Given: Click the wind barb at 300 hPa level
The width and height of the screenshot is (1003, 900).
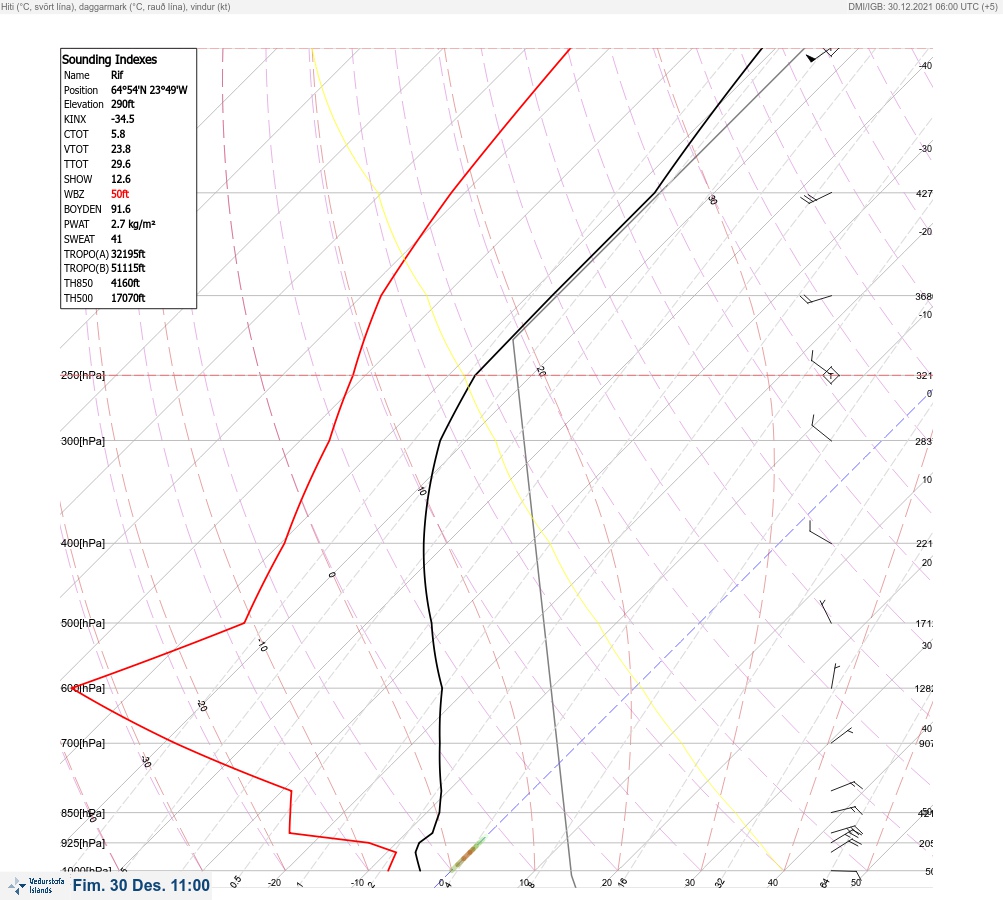Looking at the screenshot, I should click(821, 428).
